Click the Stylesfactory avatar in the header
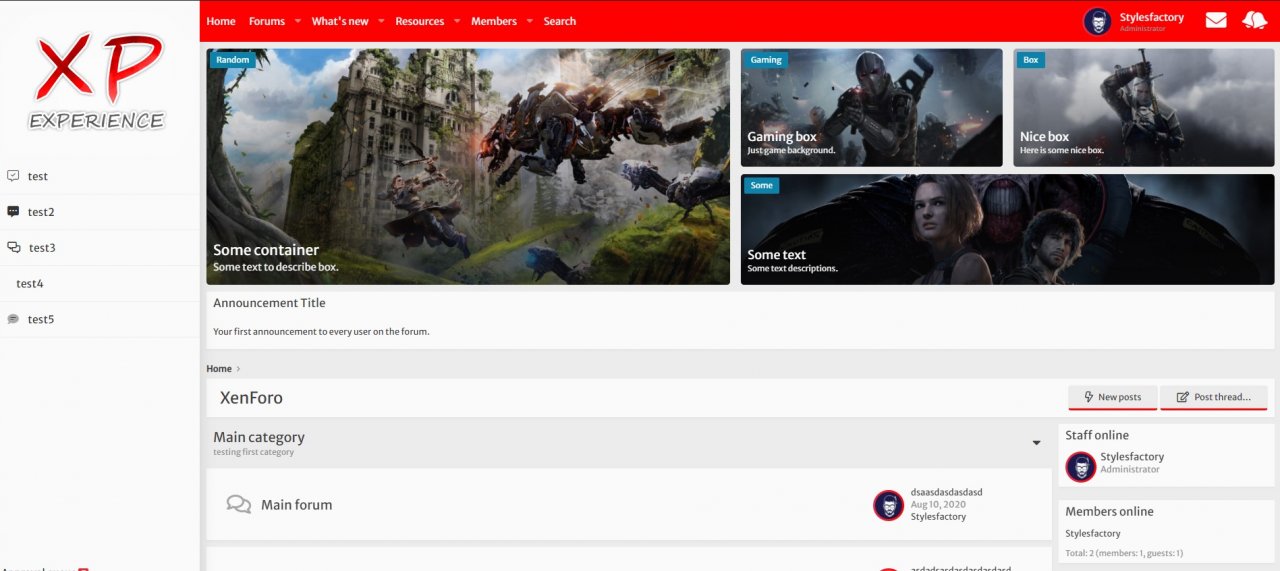Viewport: 1280px width, 571px height. click(x=1097, y=21)
